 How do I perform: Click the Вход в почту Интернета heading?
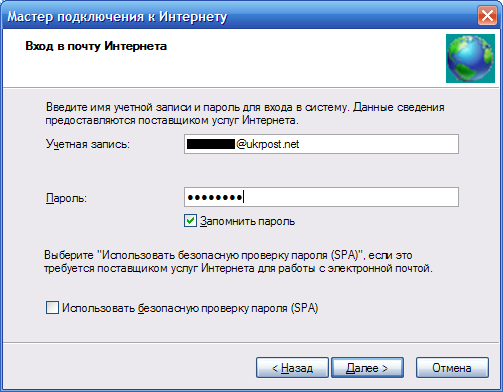[x=96, y=46]
